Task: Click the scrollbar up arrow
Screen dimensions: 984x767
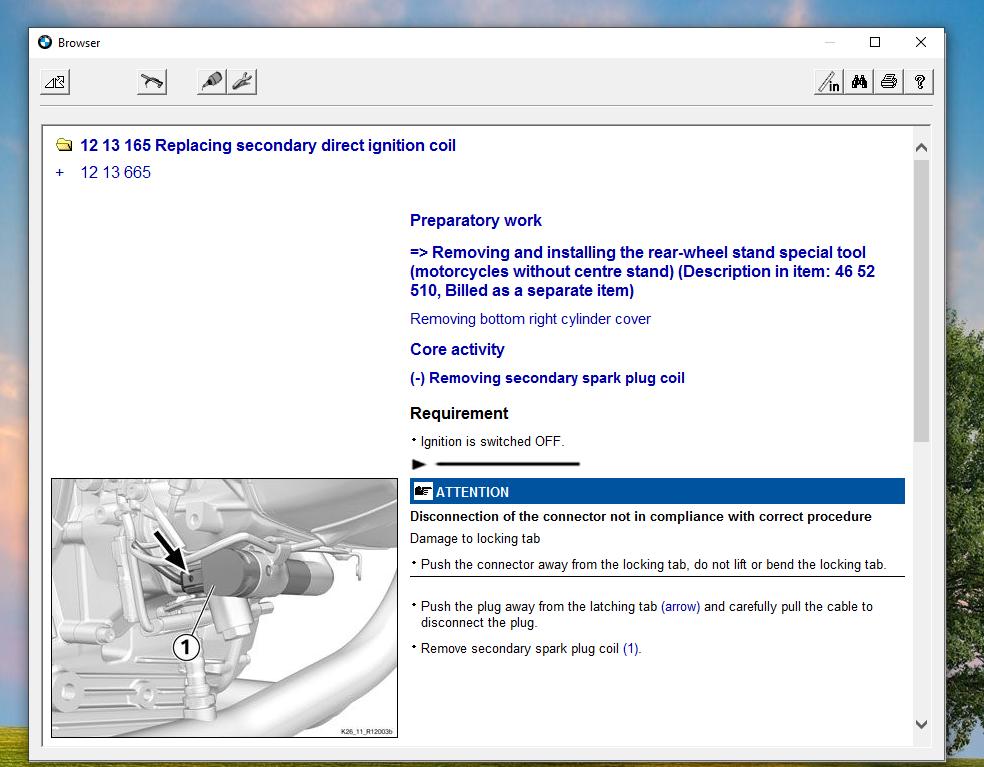Action: coord(921,146)
